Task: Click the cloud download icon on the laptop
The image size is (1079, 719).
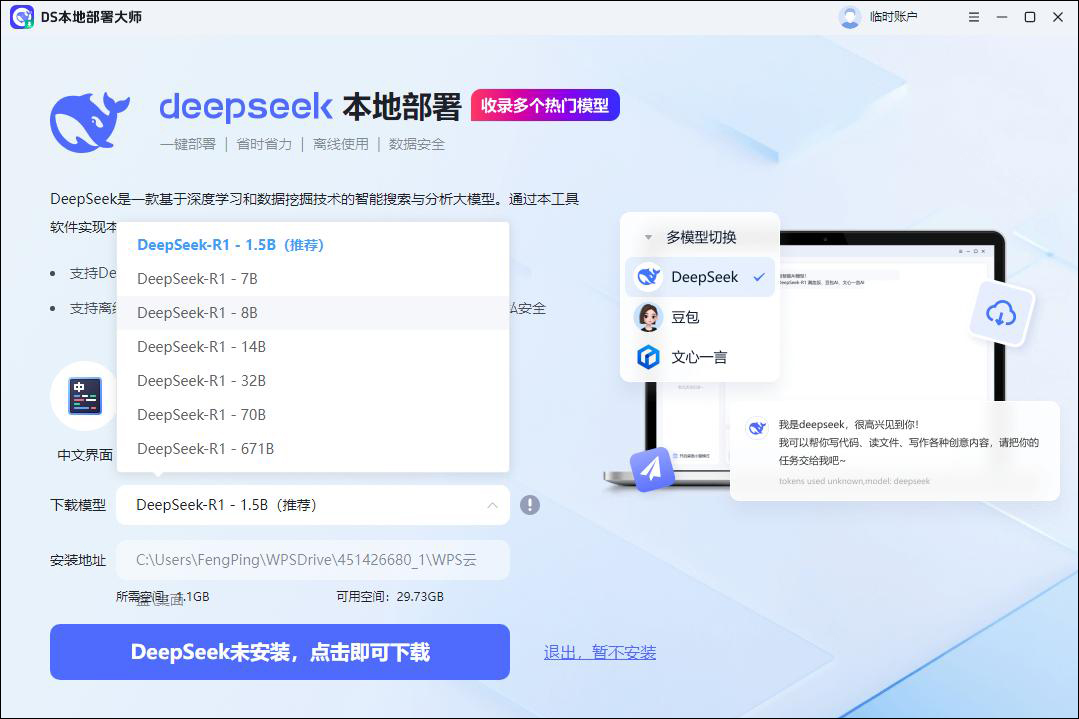Action: [1000, 313]
